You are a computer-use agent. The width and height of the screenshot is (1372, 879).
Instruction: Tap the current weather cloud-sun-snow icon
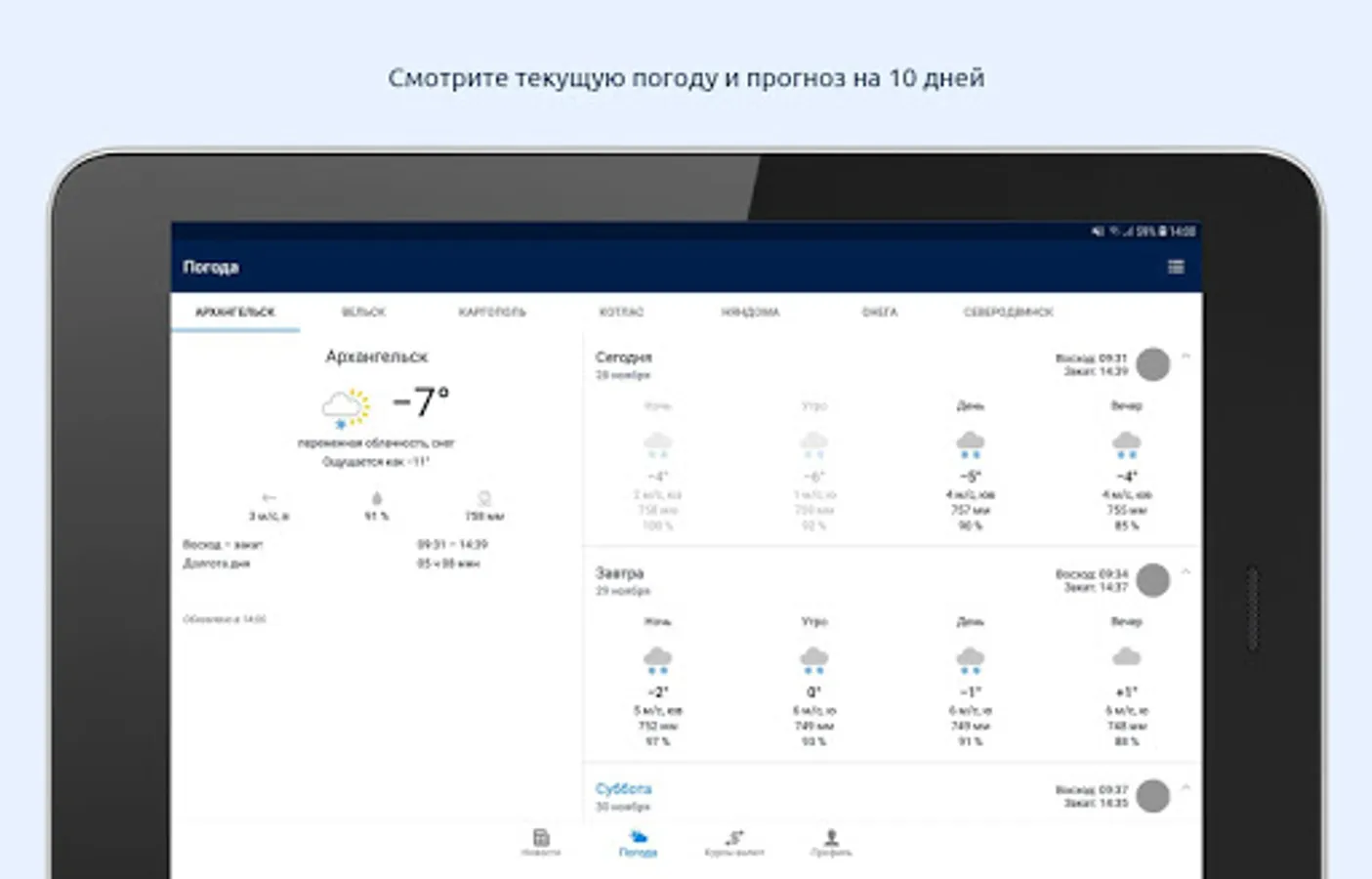click(x=347, y=408)
